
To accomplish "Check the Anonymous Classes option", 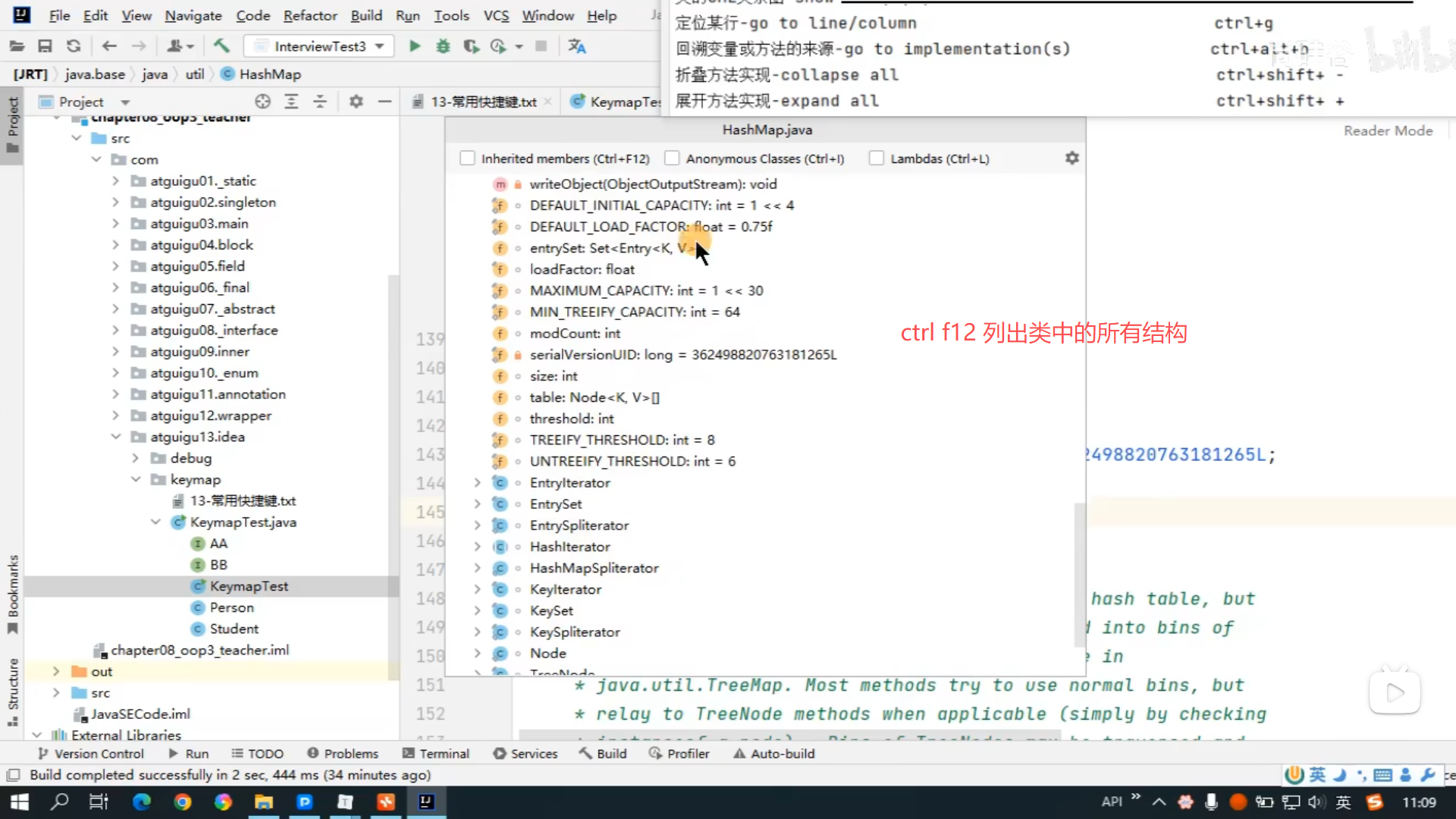I will tap(672, 158).
